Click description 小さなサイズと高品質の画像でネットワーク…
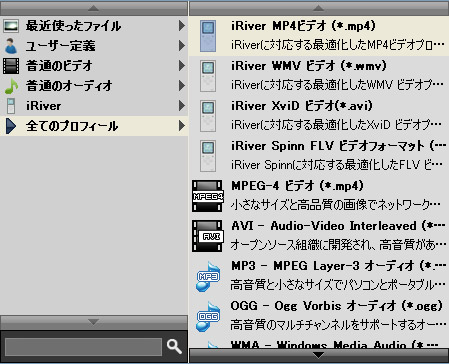 coord(336,205)
